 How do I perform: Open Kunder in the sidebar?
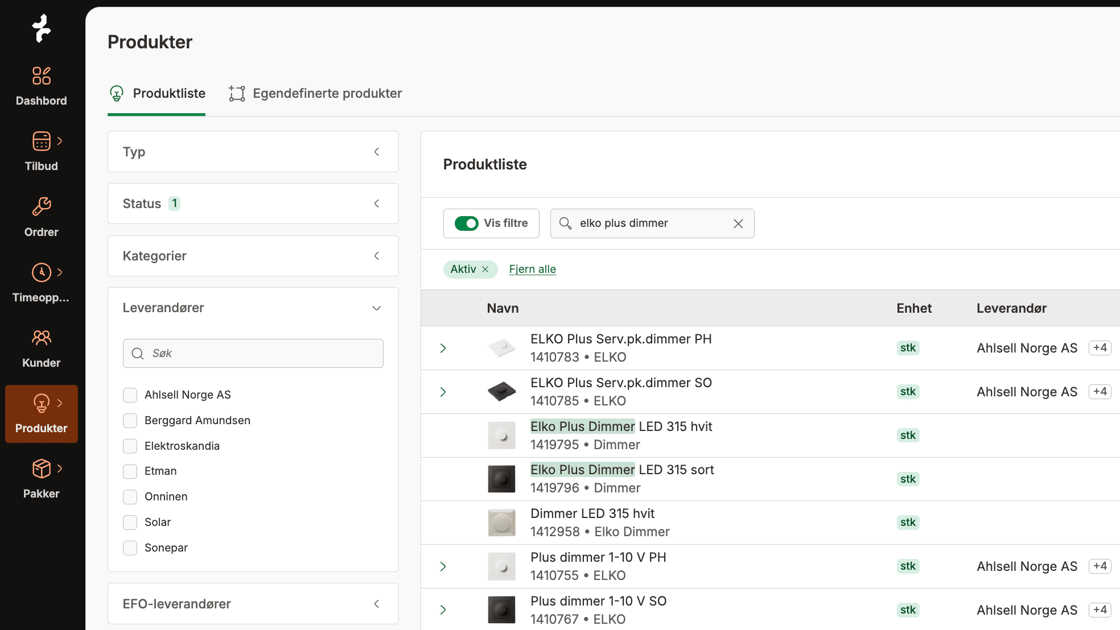41,349
